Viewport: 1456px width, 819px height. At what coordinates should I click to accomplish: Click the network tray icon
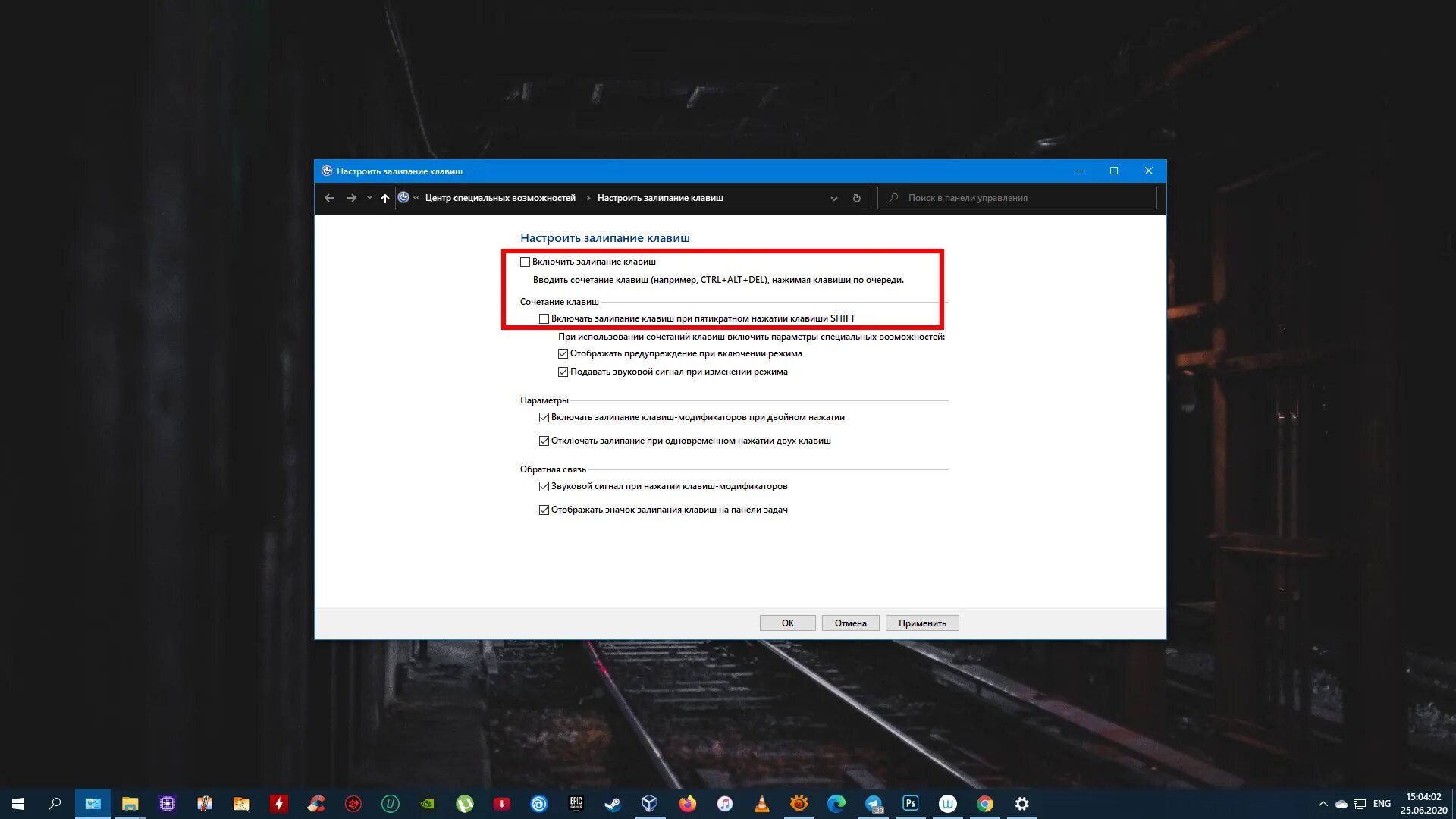pyautogui.click(x=1360, y=804)
